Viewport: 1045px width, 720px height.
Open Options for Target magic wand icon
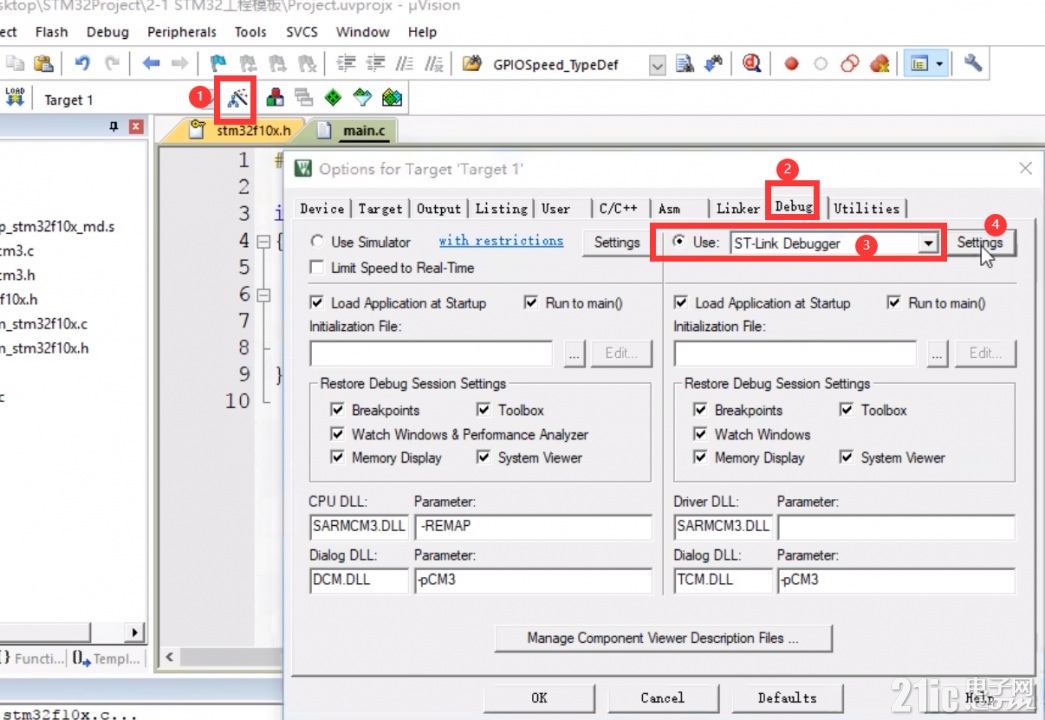(237, 99)
